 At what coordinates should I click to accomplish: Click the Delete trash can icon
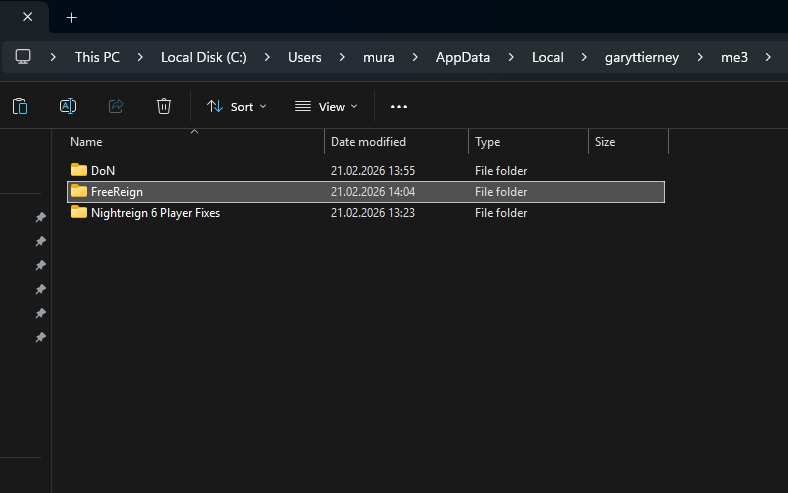point(164,106)
